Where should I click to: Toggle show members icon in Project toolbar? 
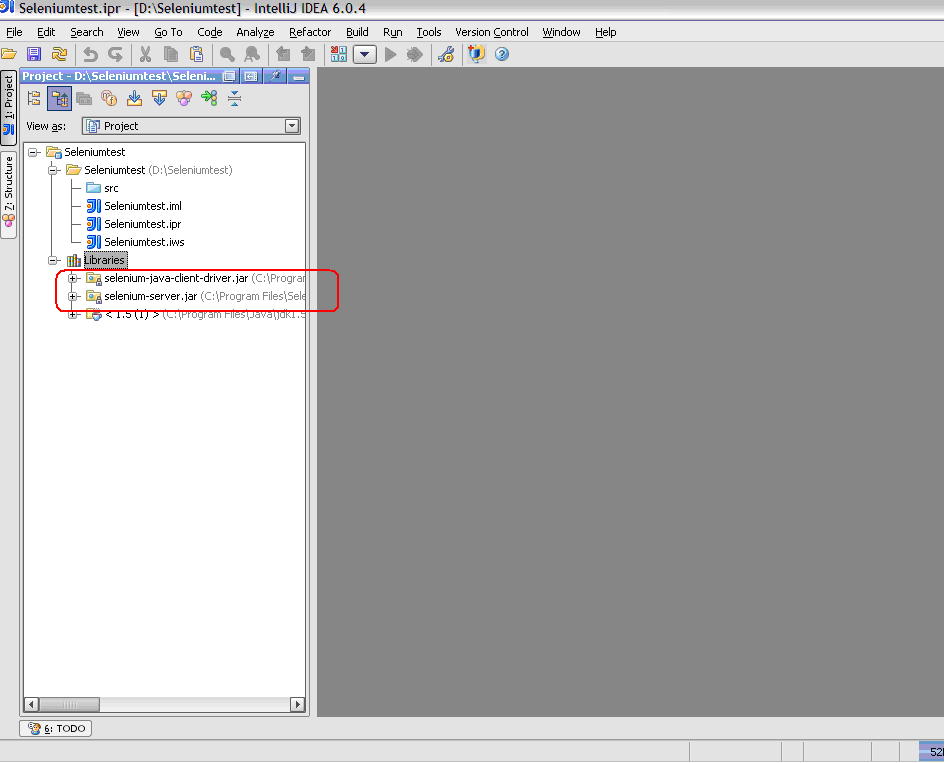pos(109,98)
